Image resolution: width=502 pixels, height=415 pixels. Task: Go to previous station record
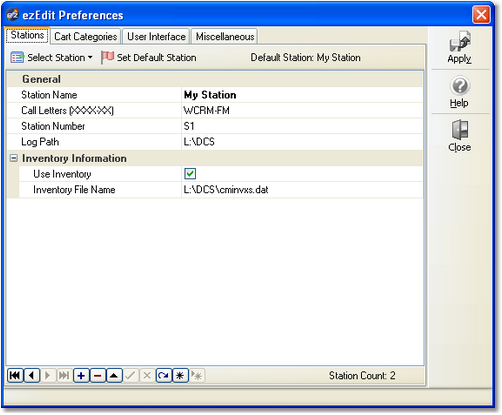pyautogui.click(x=32, y=376)
